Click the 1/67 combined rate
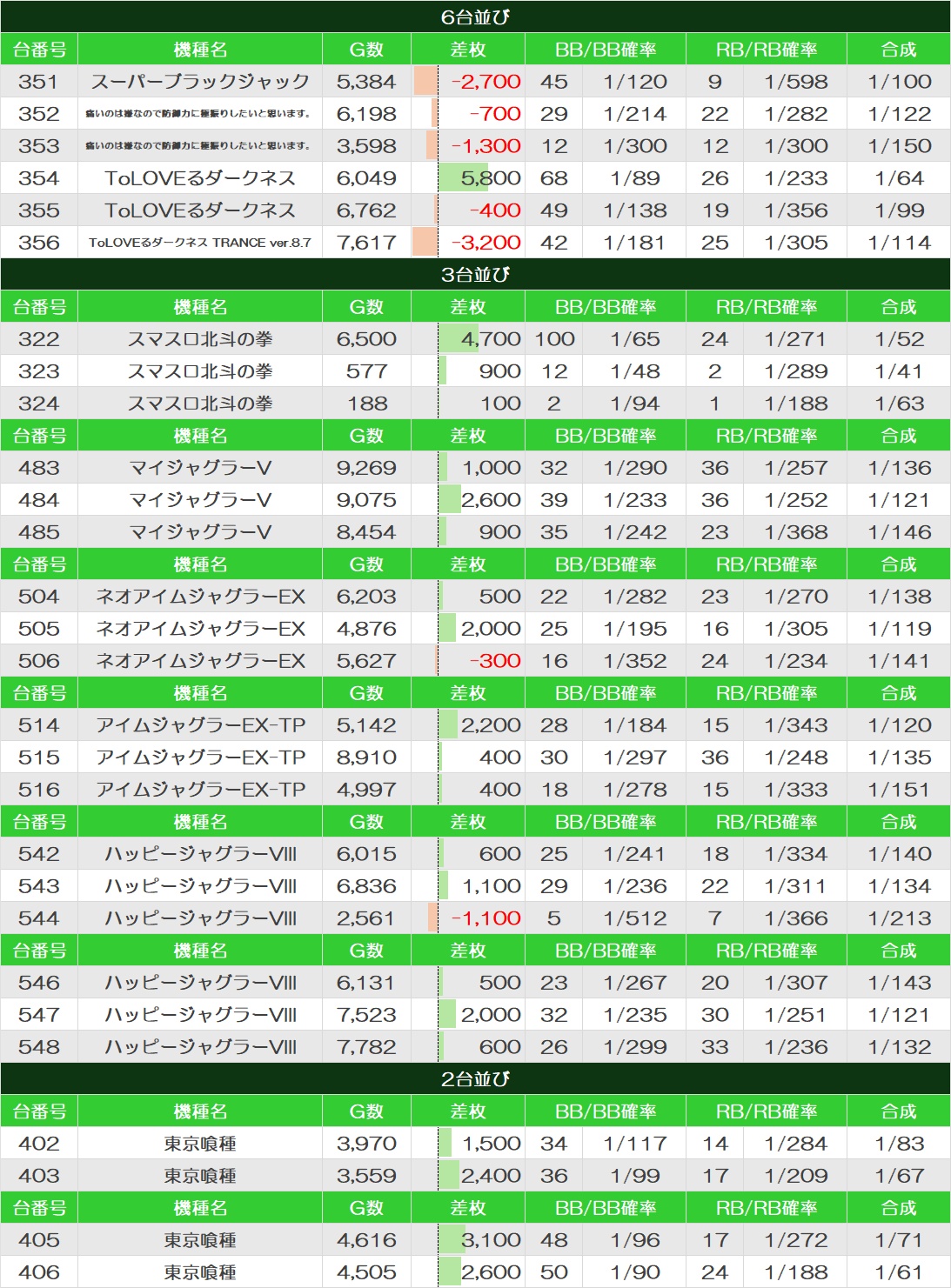The image size is (951, 1288). 900,1175
